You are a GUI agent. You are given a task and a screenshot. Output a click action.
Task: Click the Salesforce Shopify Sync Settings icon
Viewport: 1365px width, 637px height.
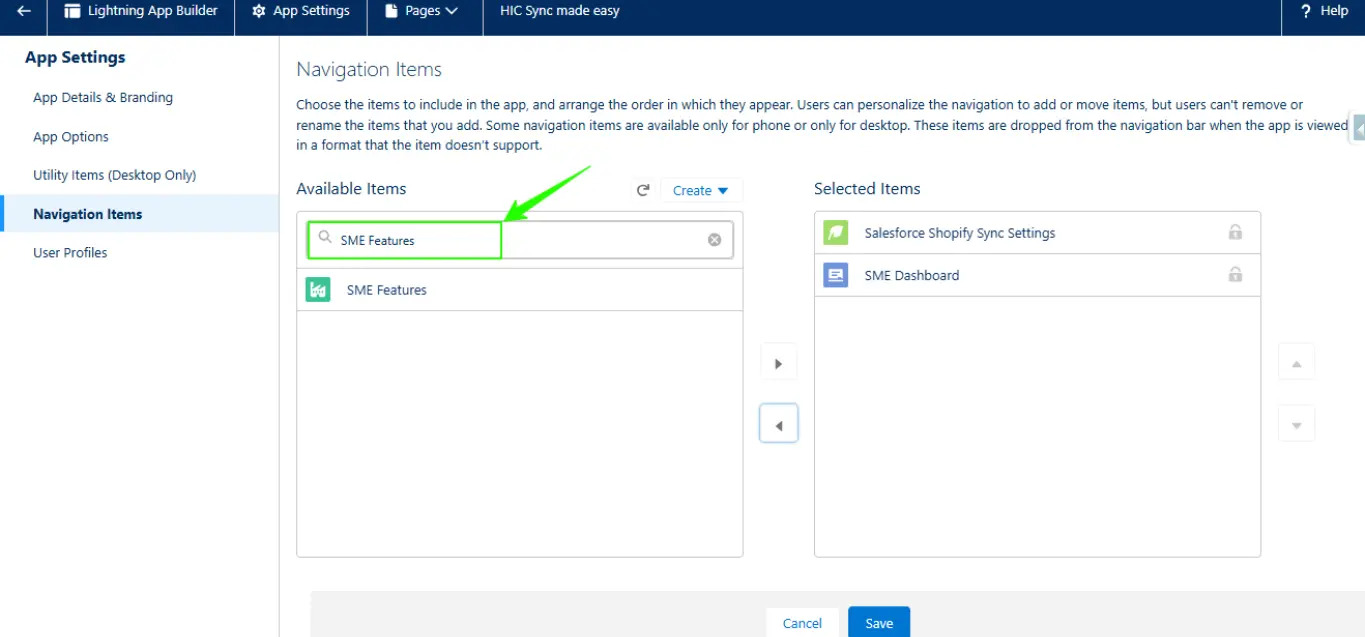(835, 233)
